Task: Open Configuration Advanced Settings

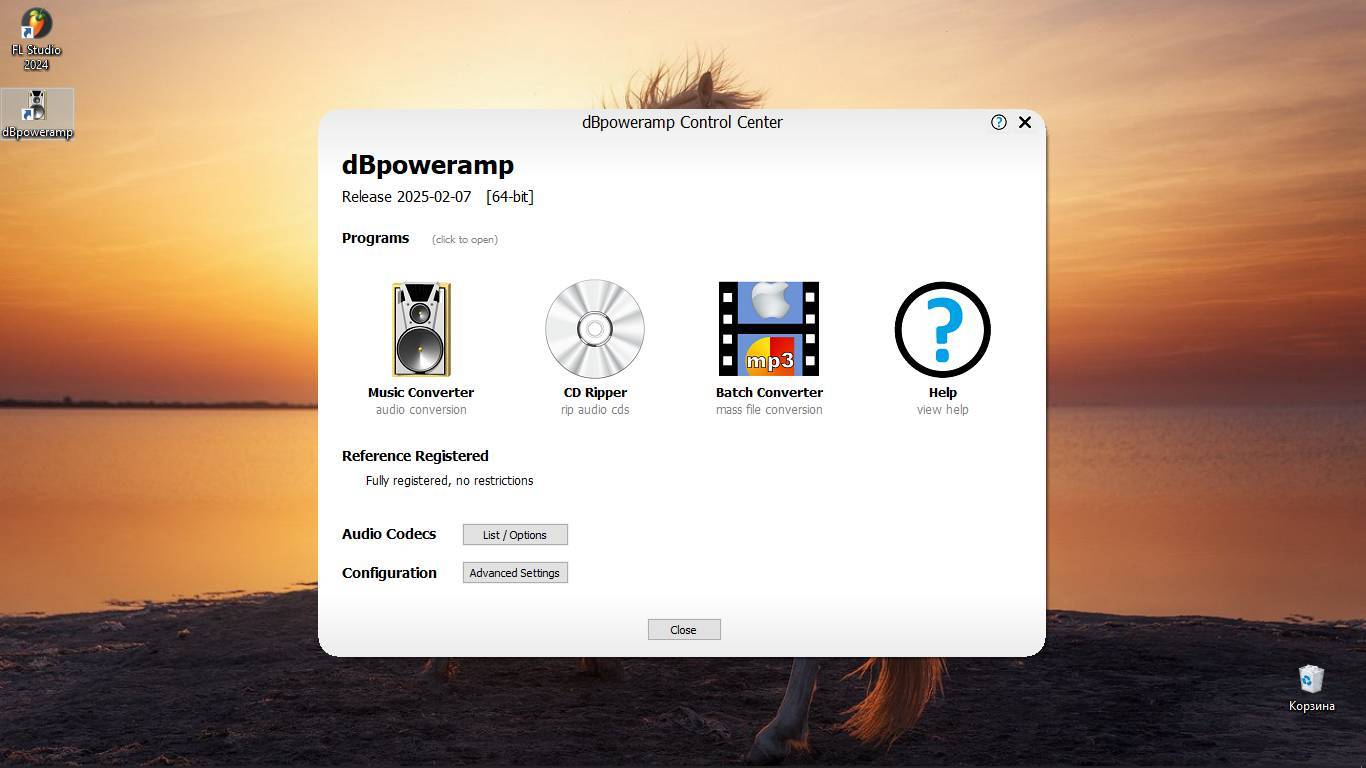Action: [x=515, y=573]
